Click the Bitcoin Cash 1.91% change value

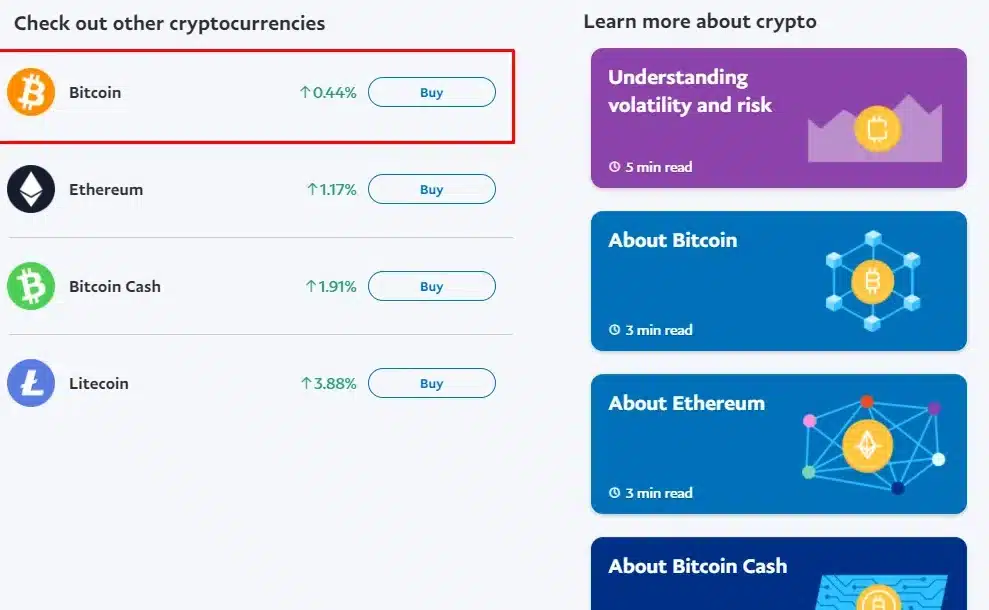(x=331, y=286)
